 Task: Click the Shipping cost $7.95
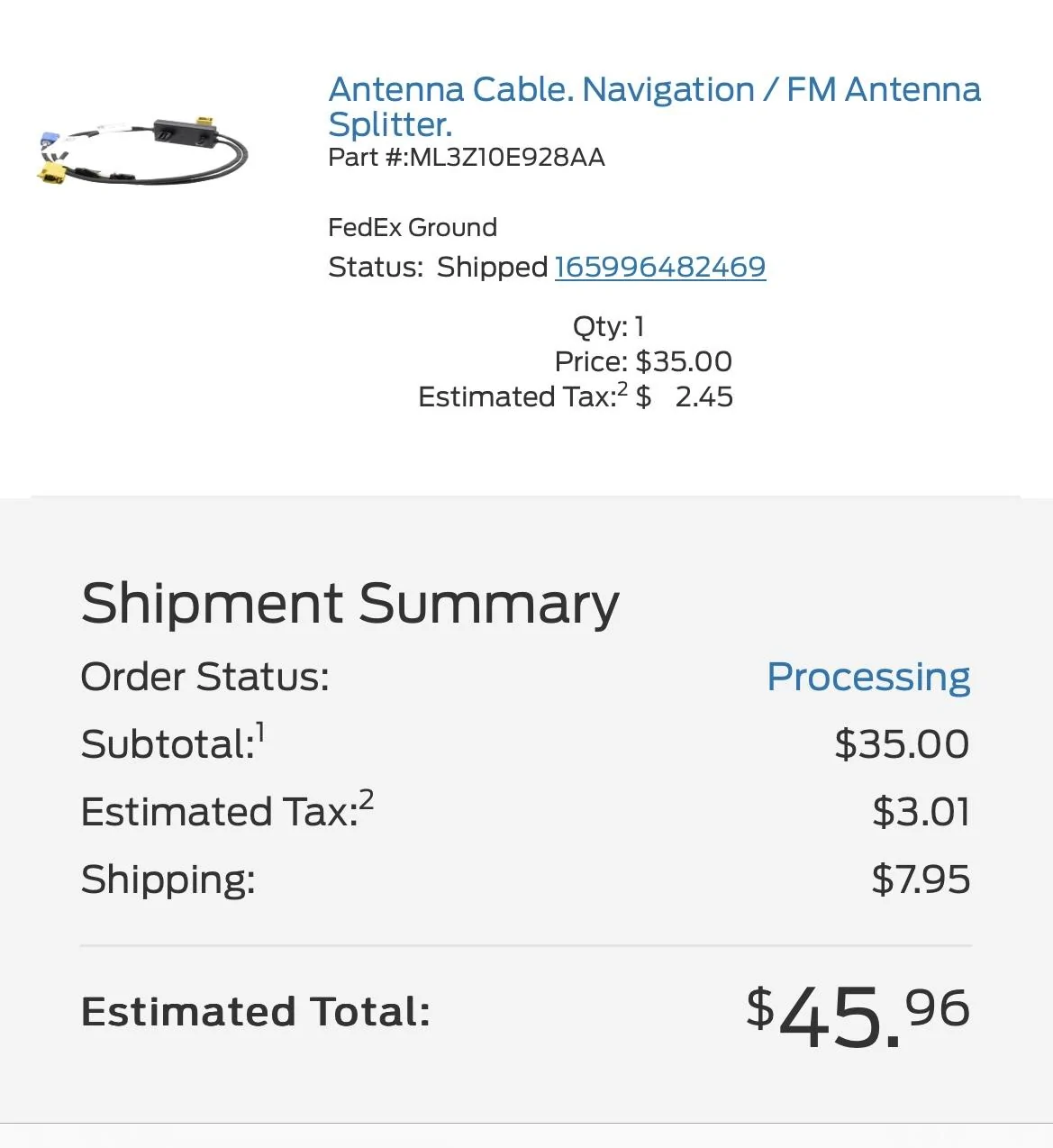point(921,879)
